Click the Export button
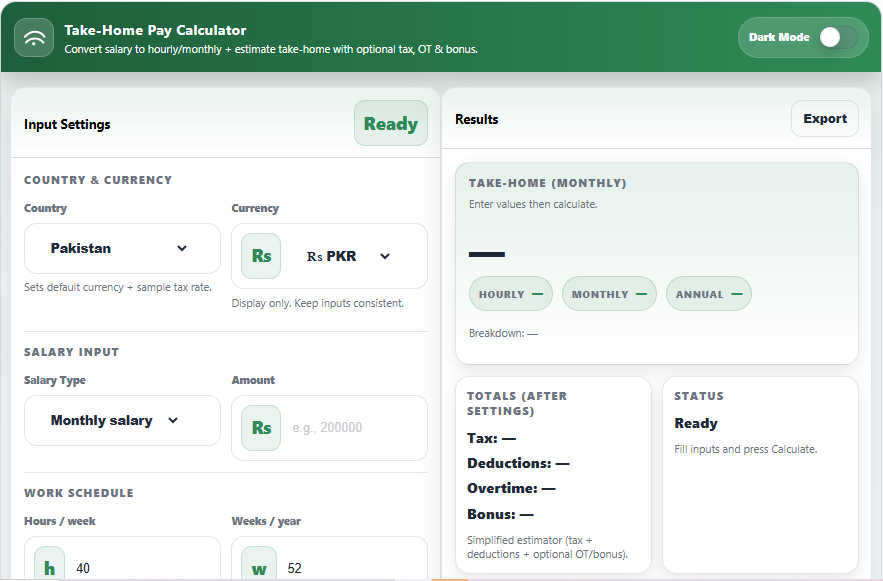This screenshot has height=581, width=883. (824, 118)
